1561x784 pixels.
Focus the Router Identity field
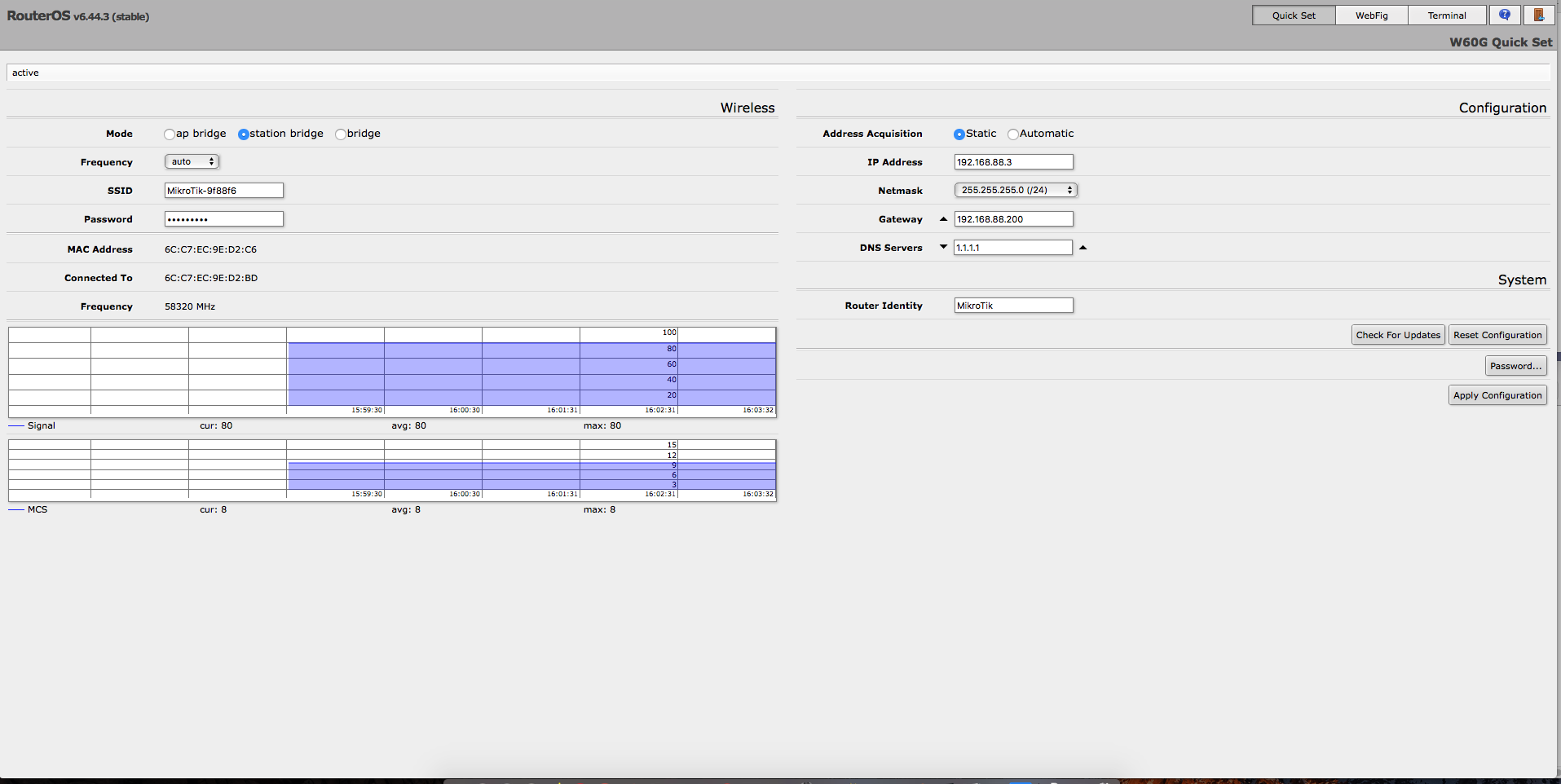[1013, 306]
